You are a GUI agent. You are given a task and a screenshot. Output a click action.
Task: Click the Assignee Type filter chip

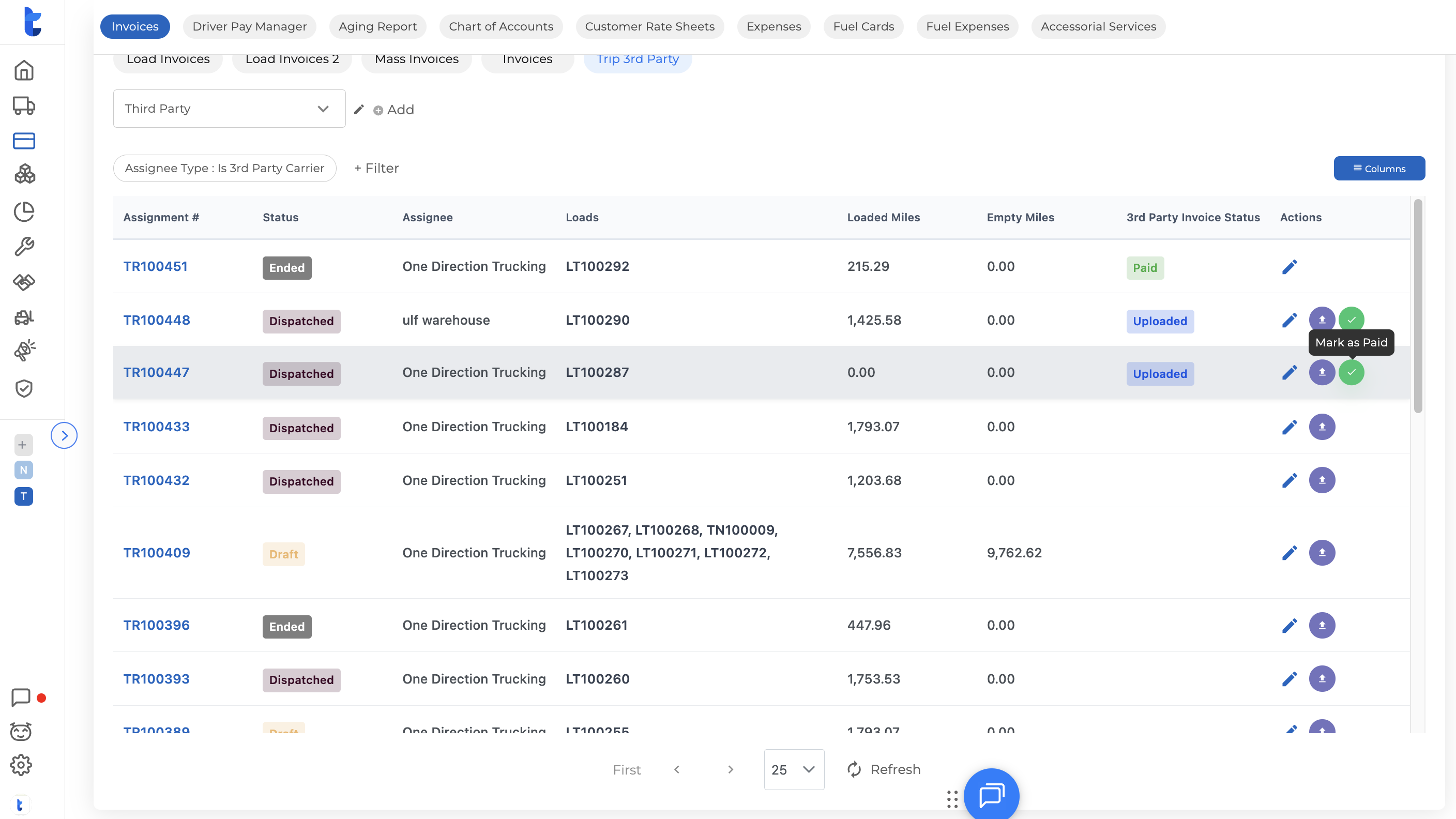pos(224,169)
